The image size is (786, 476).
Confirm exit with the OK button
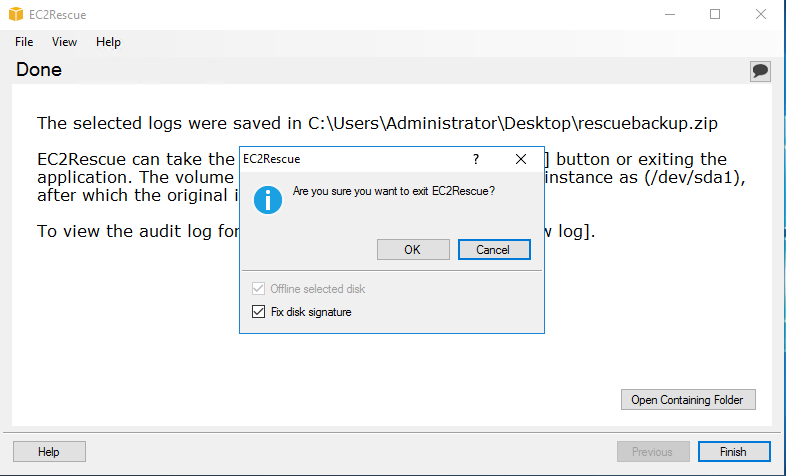[x=413, y=250]
